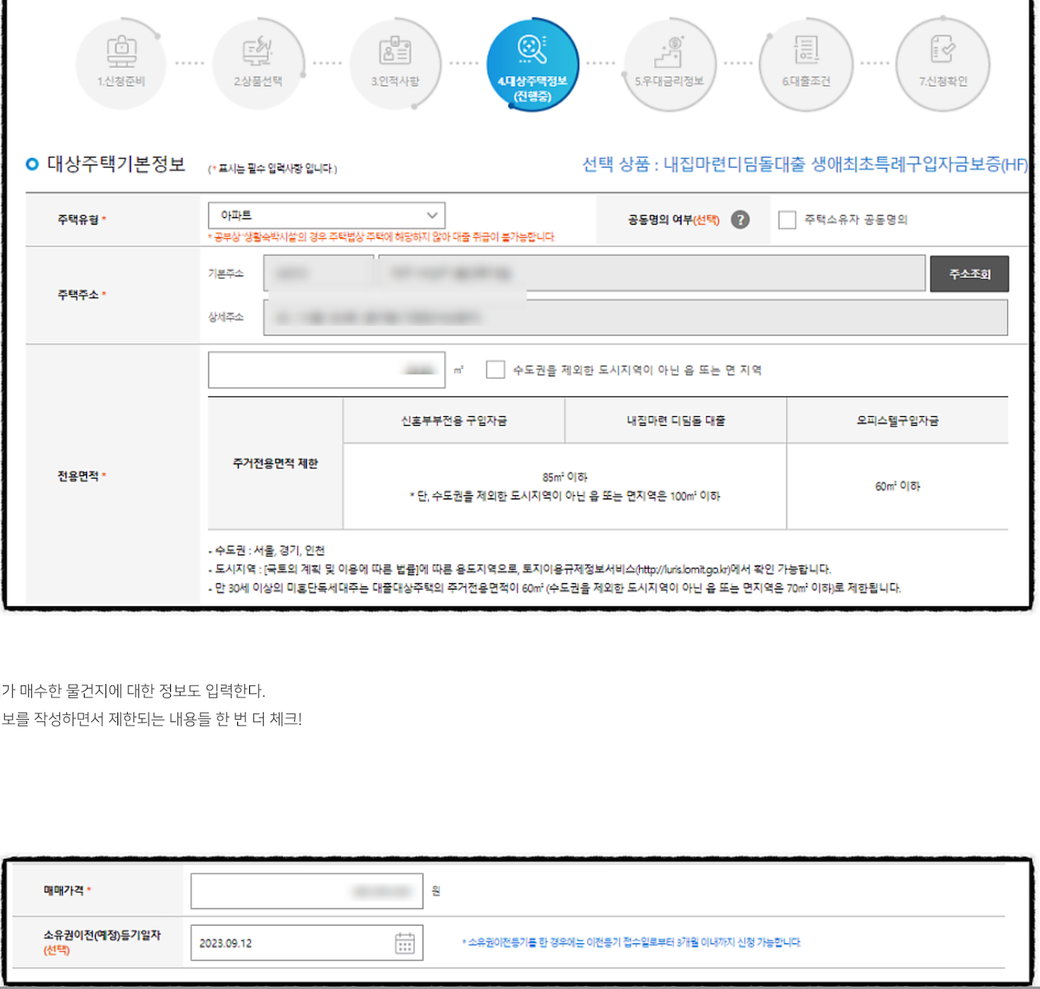Viewport: 1040px width, 989px height.
Task: Click the 전용면적 input field
Action: (327, 370)
